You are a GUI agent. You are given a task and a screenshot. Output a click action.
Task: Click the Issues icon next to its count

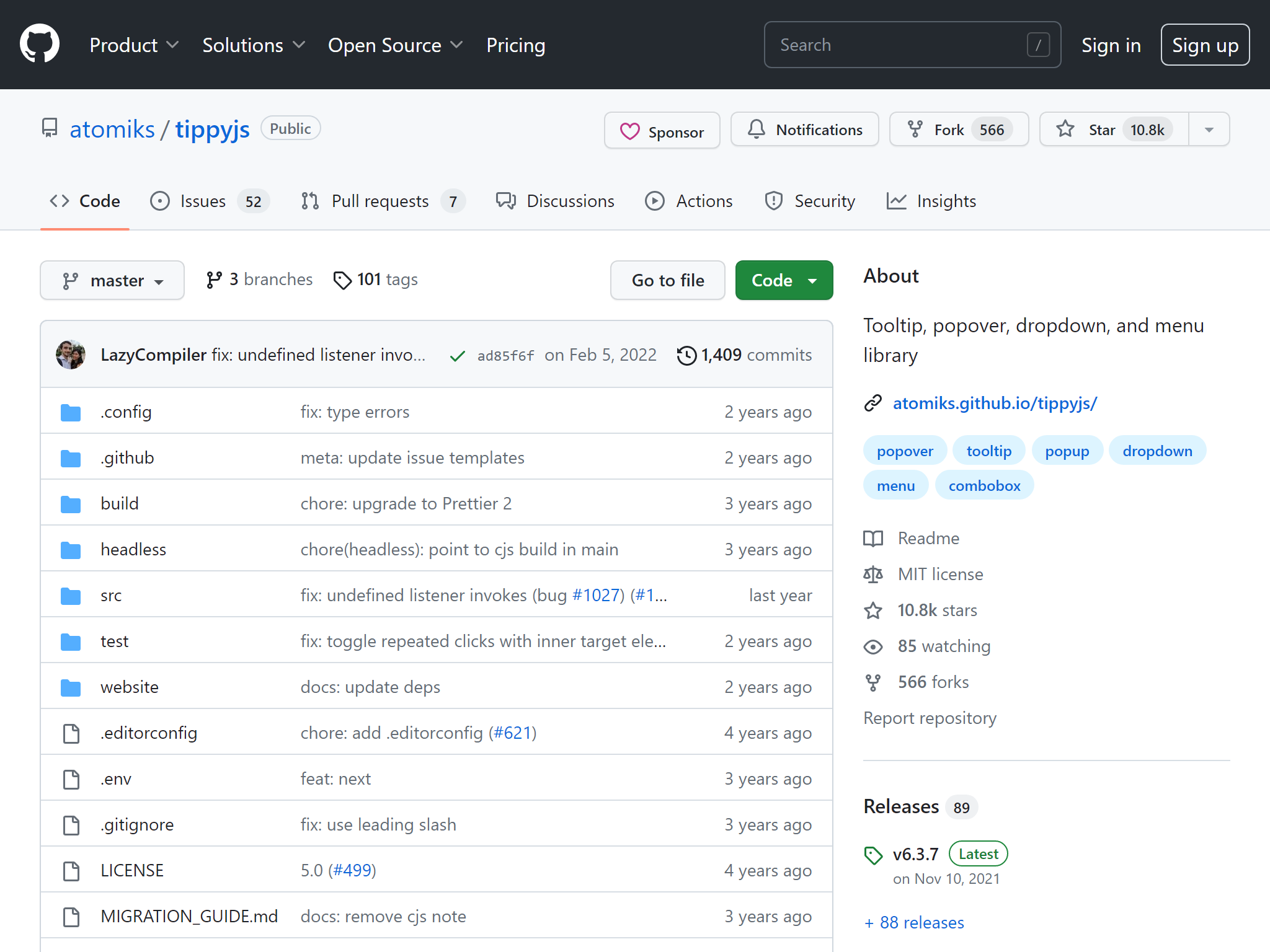point(160,201)
